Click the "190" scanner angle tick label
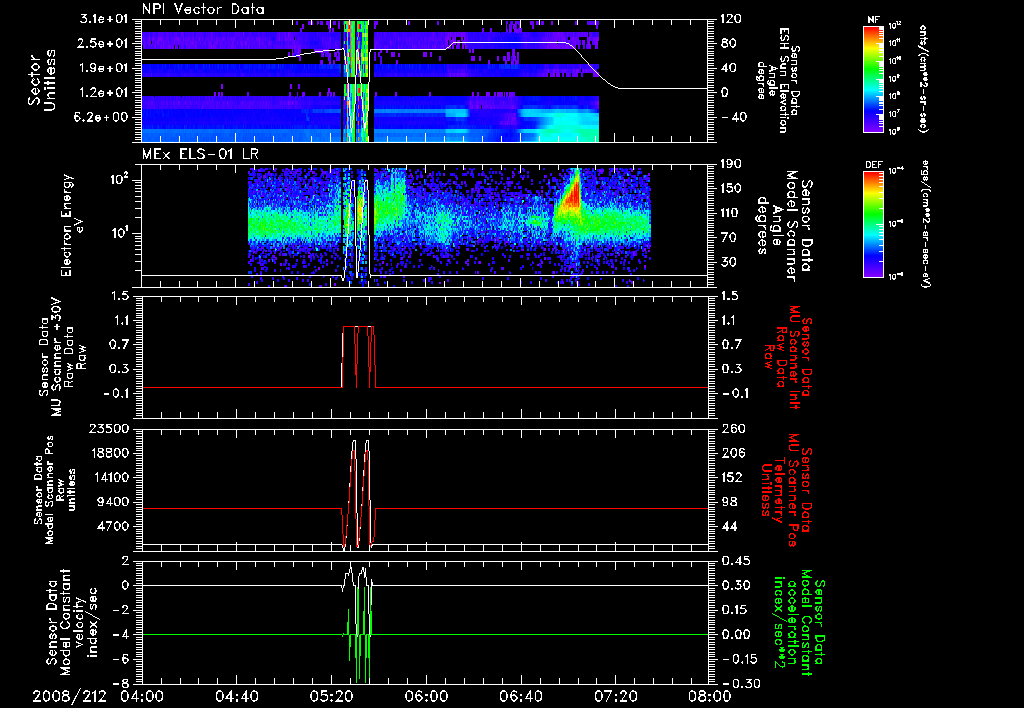The height and width of the screenshot is (708, 1024). (731, 164)
